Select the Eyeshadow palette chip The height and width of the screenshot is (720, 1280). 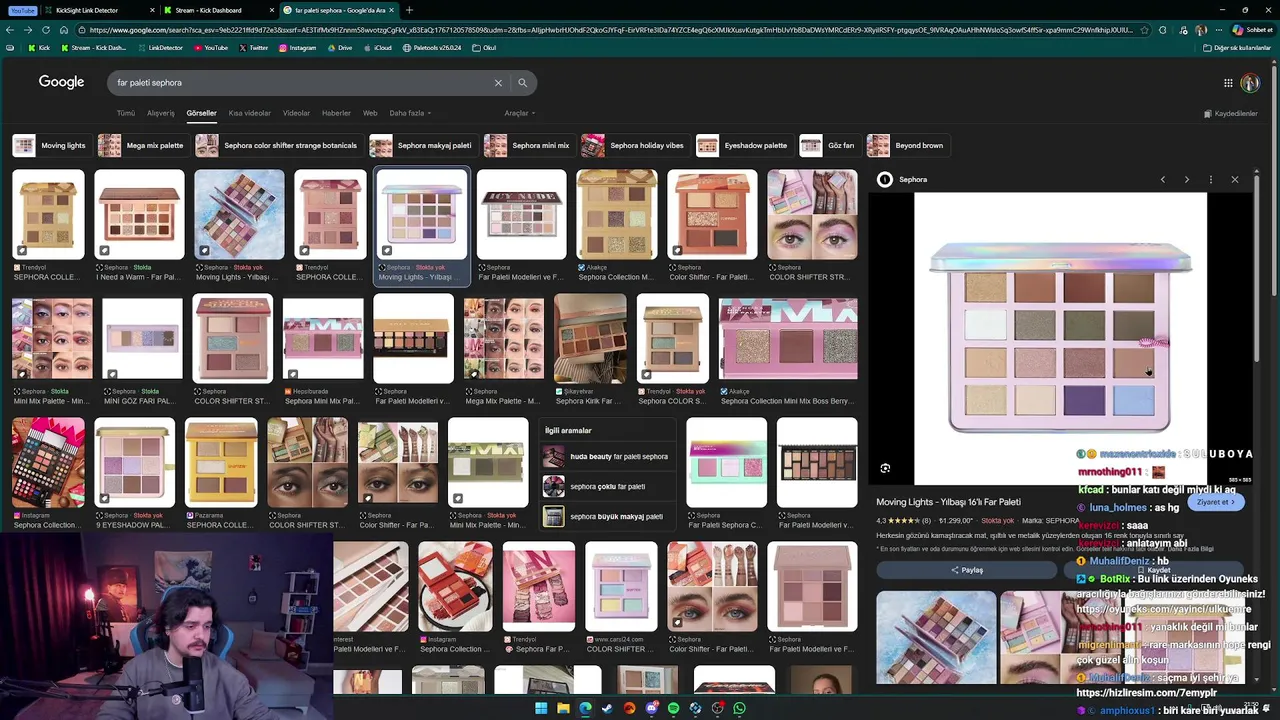743,146
